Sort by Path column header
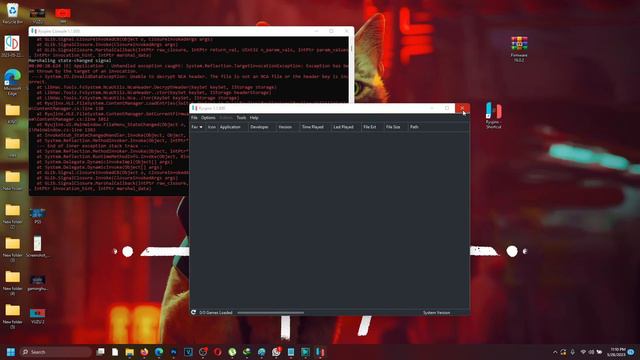Viewport: 640px width, 360px height. click(x=438, y=127)
